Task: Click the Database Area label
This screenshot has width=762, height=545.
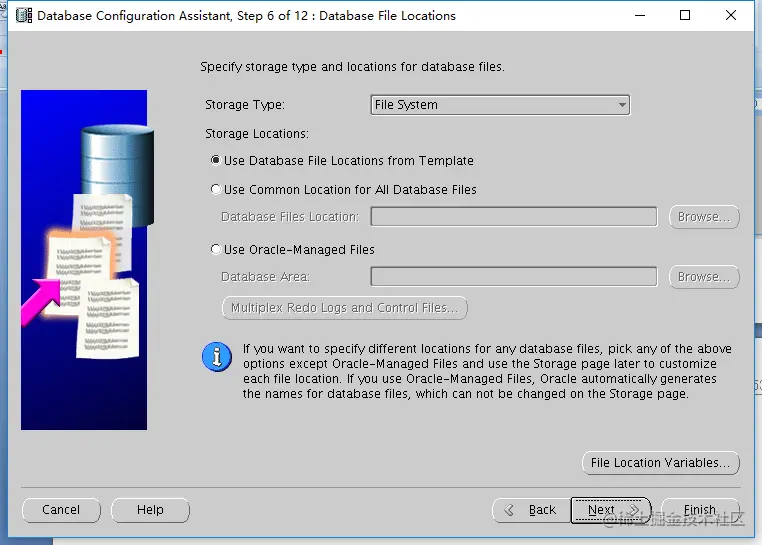Action: [265, 277]
